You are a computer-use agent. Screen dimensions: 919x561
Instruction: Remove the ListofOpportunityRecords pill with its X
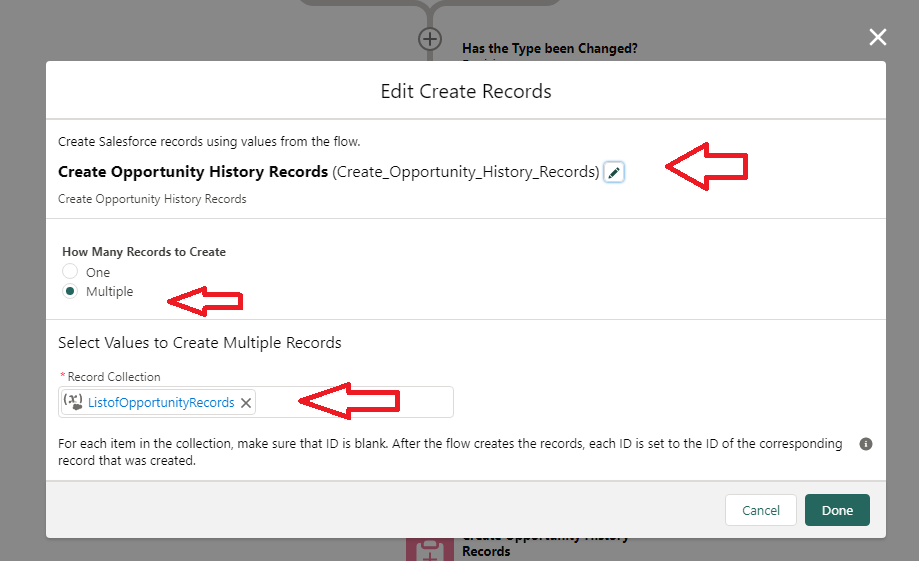(246, 402)
